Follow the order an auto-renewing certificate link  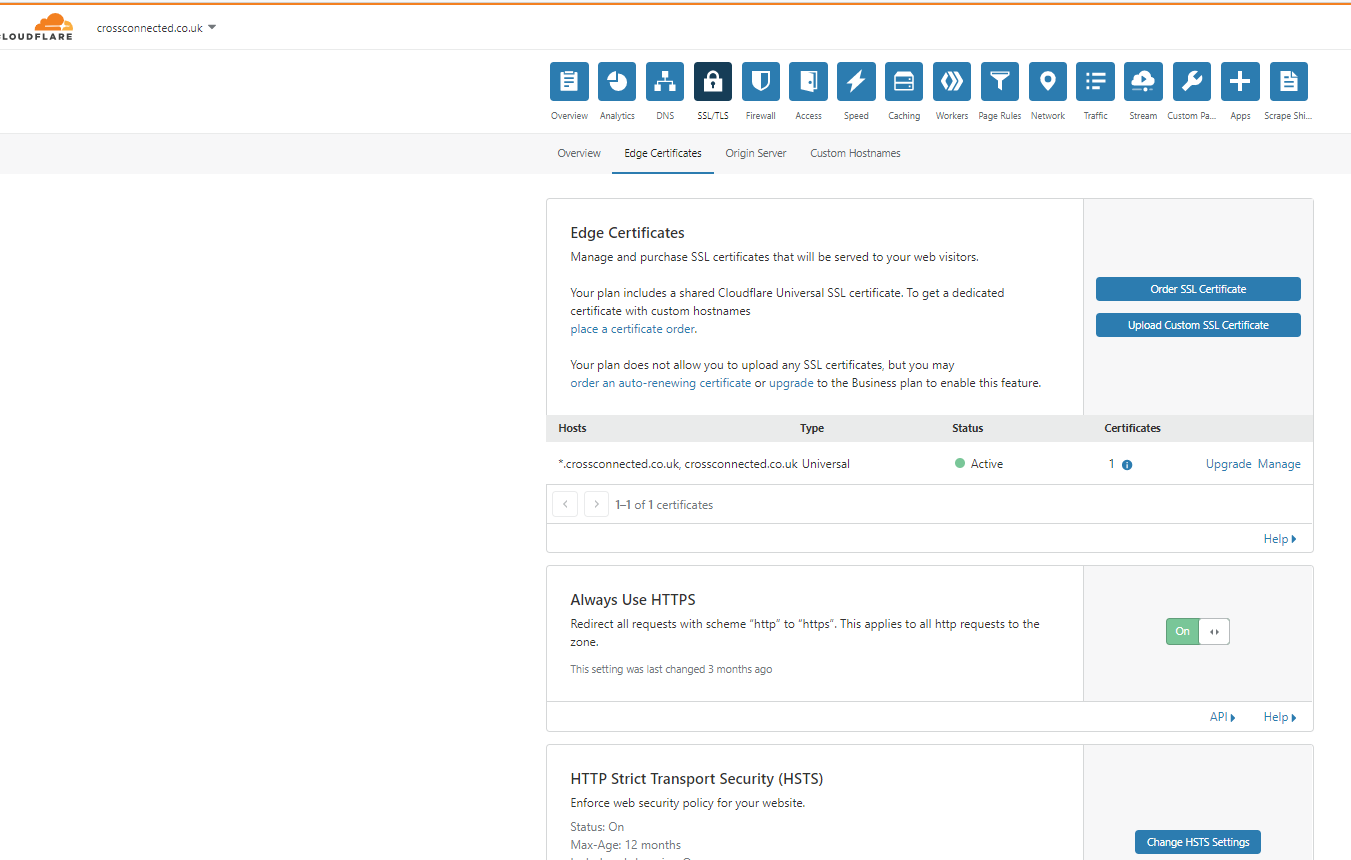(660, 383)
